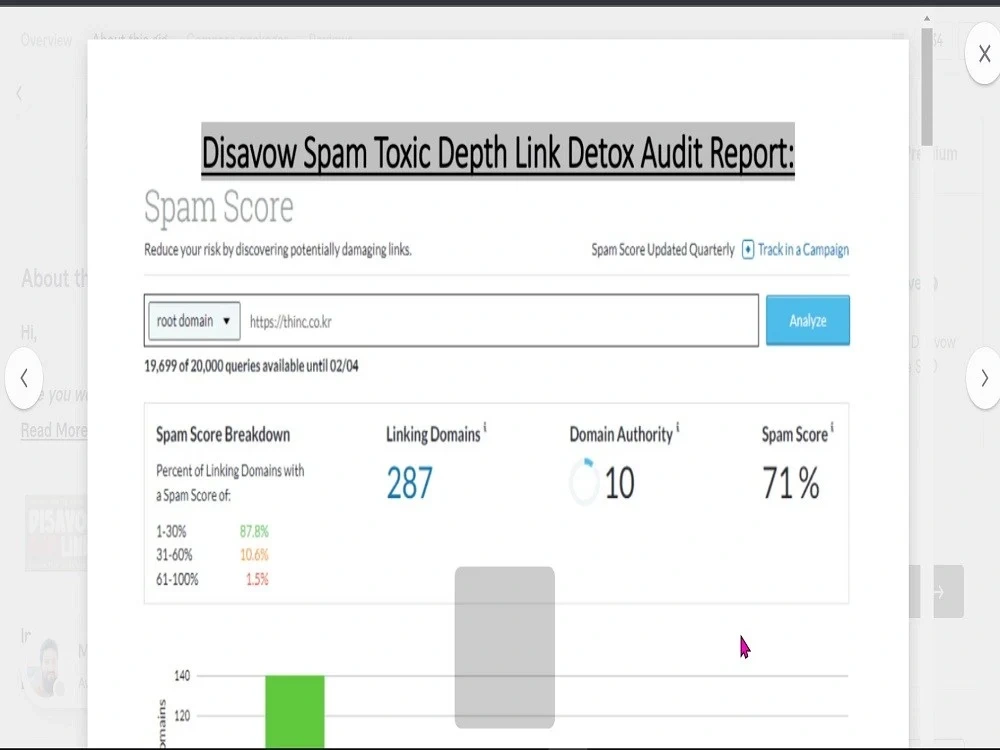
Task: Click the green bar in chart
Action: coord(295,711)
